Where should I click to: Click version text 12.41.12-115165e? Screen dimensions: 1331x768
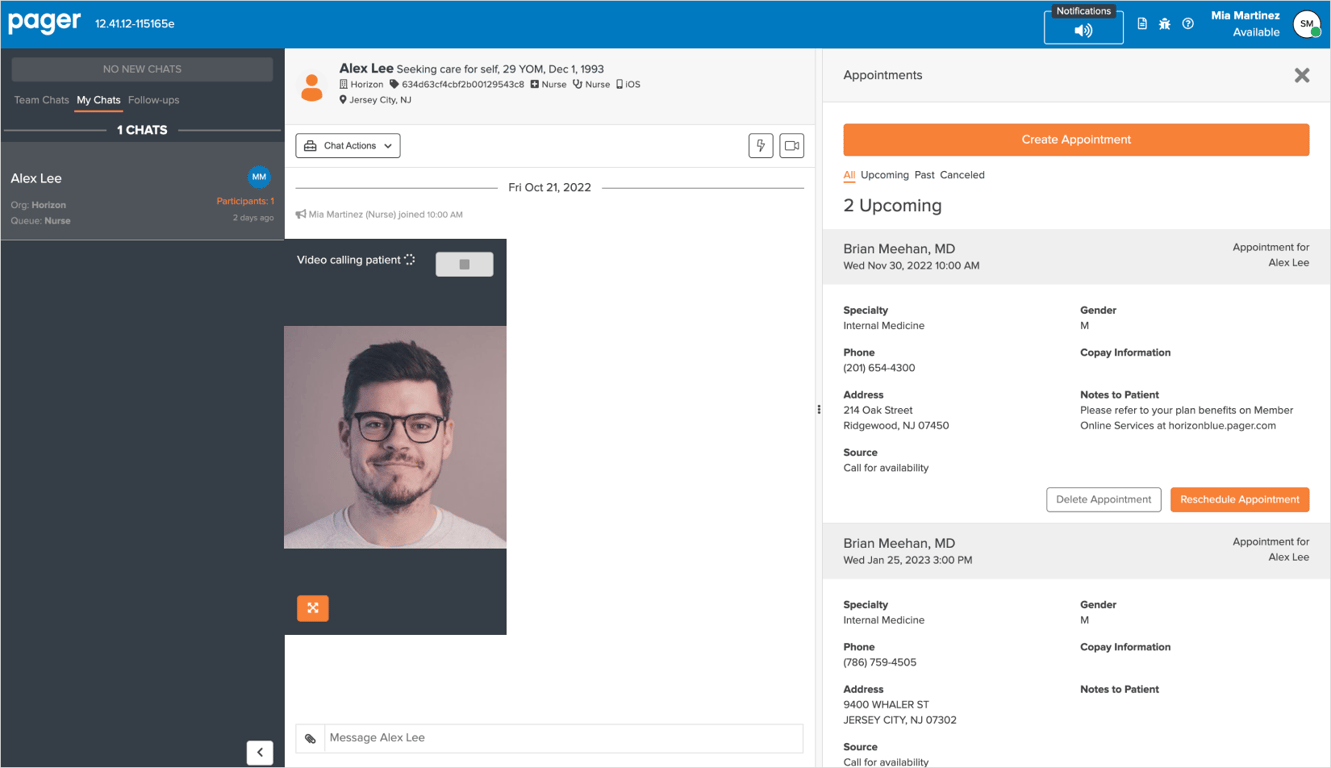pyautogui.click(x=135, y=24)
